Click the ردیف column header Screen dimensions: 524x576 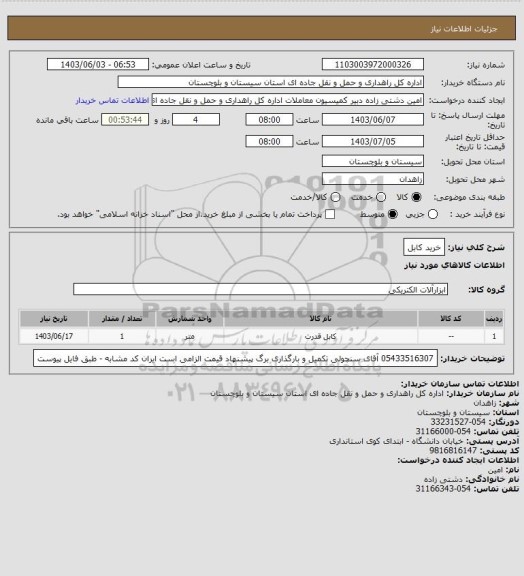pyautogui.click(x=494, y=318)
